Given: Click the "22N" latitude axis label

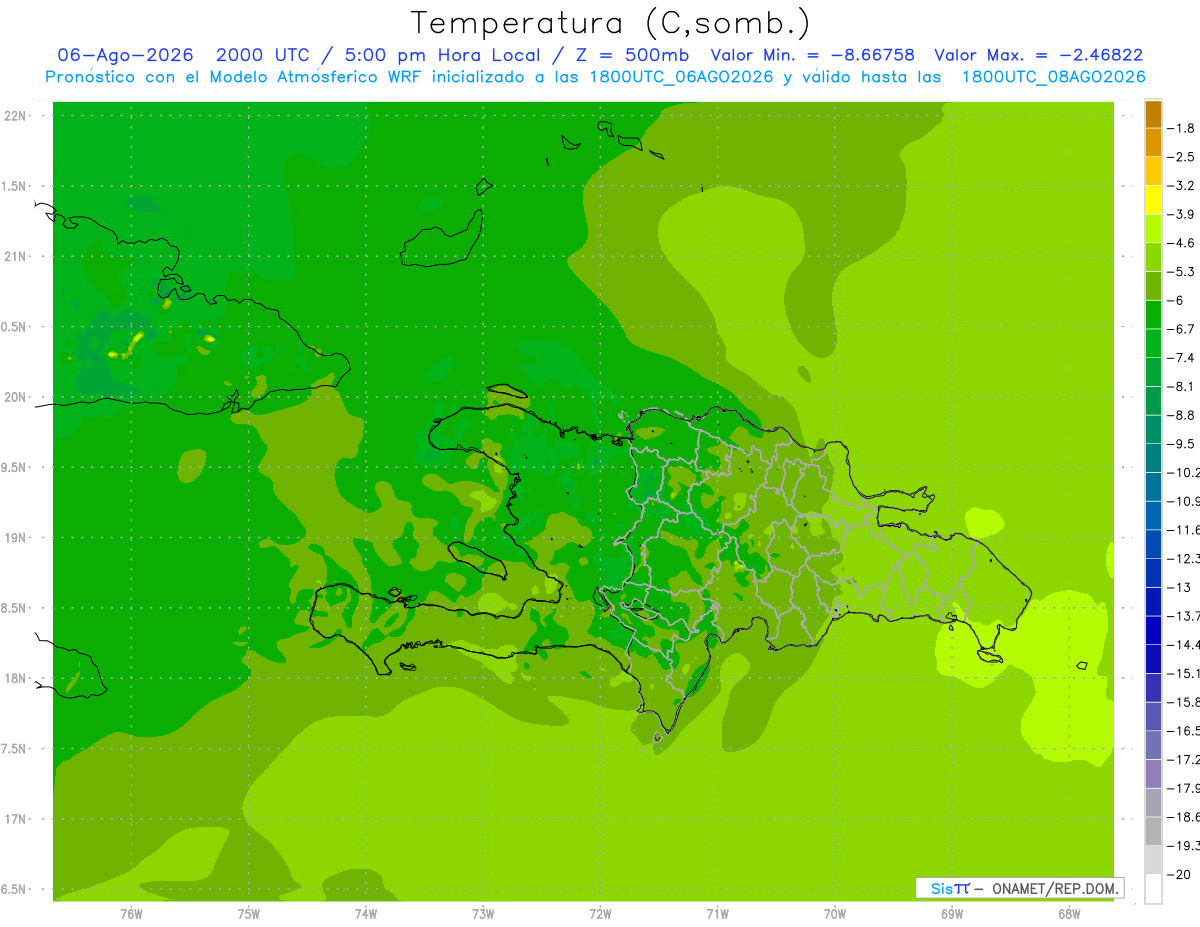Looking at the screenshot, I should [x=17, y=116].
